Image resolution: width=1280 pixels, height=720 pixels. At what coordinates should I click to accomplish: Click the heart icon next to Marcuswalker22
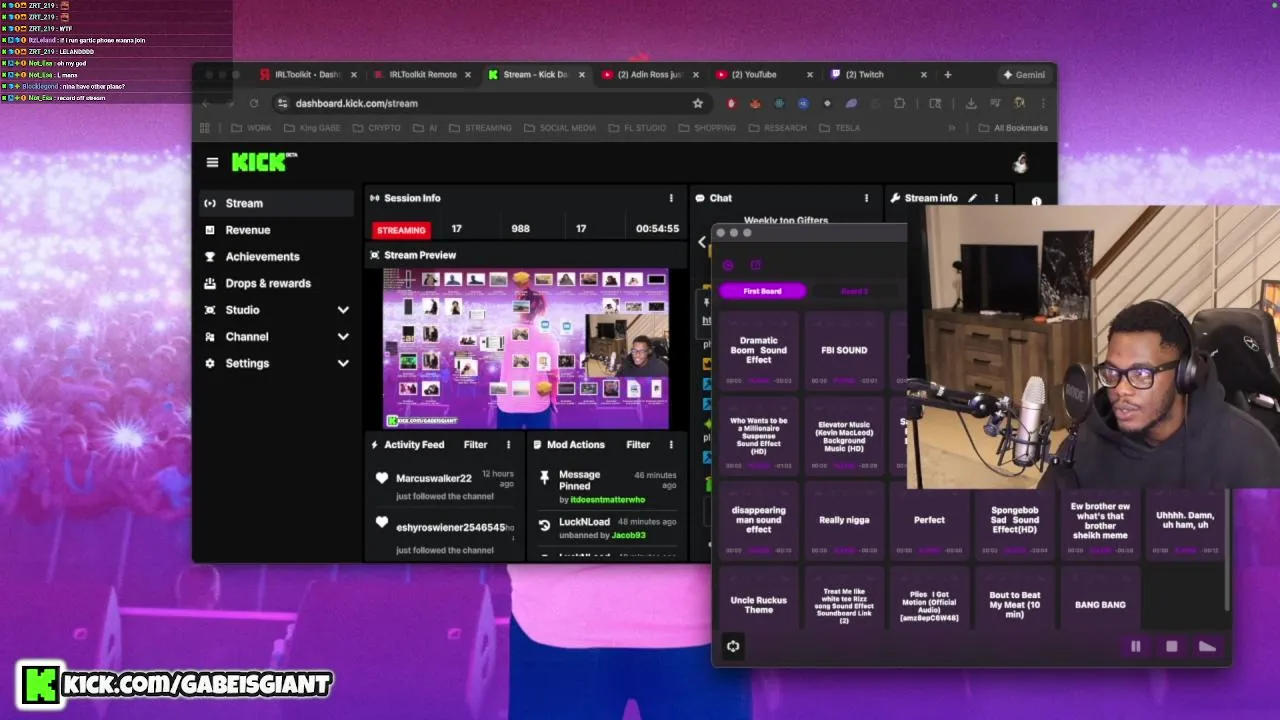pos(381,478)
